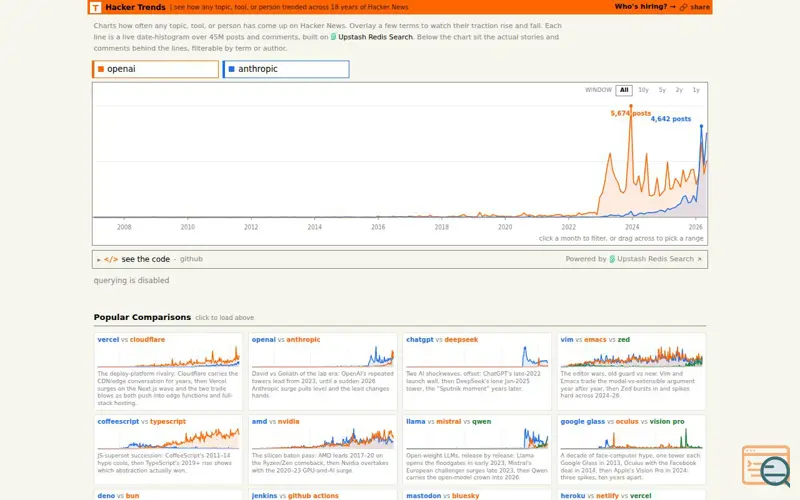800x500 pixels.
Task: Select the 1y window range
Action: [x=696, y=90]
